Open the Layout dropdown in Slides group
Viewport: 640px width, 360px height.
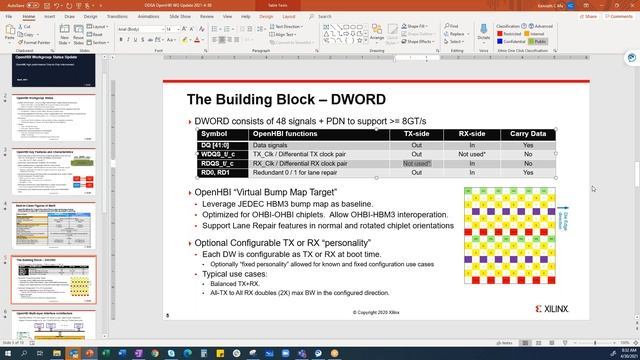pos(98,27)
